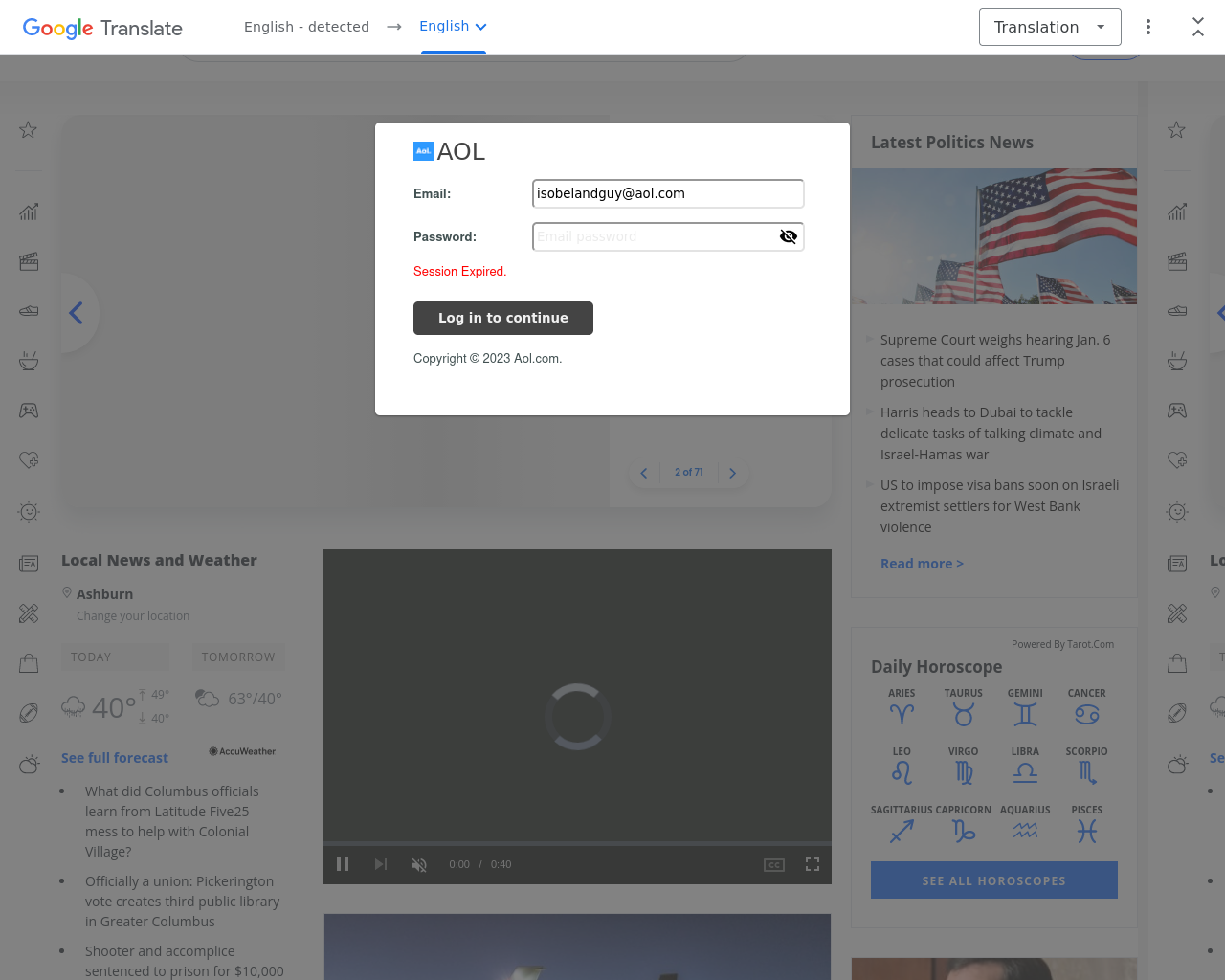
Task: Click the health heart icon in left sidebar
Action: click(x=29, y=460)
